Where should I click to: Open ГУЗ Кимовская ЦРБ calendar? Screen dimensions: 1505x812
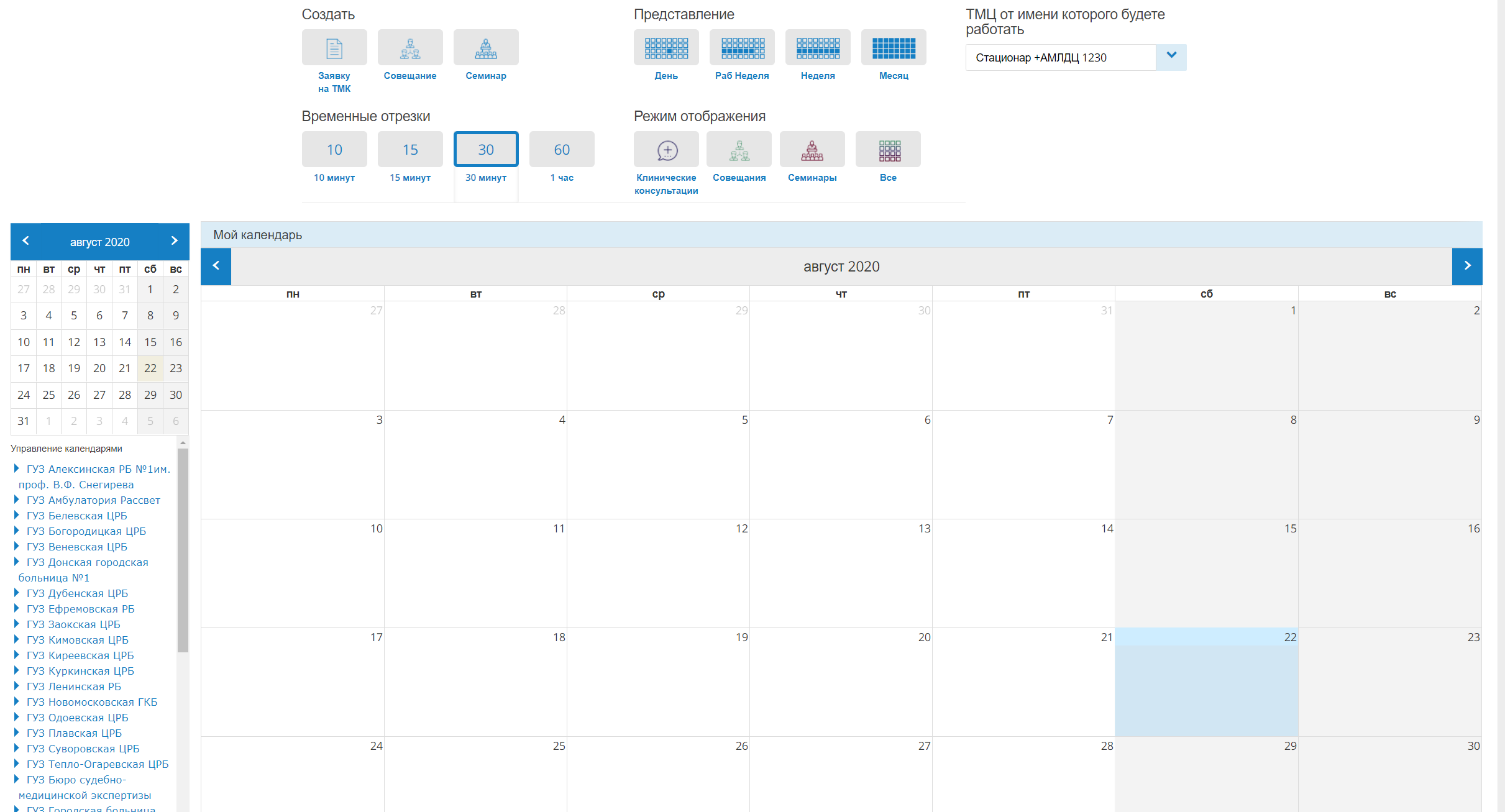pos(78,640)
